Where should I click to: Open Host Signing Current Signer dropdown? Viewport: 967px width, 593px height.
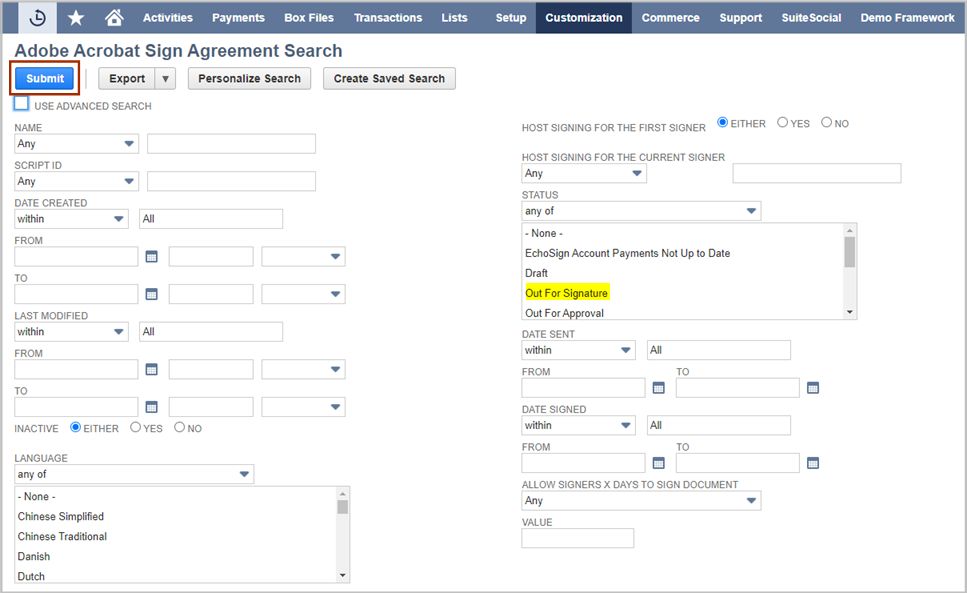click(x=584, y=173)
